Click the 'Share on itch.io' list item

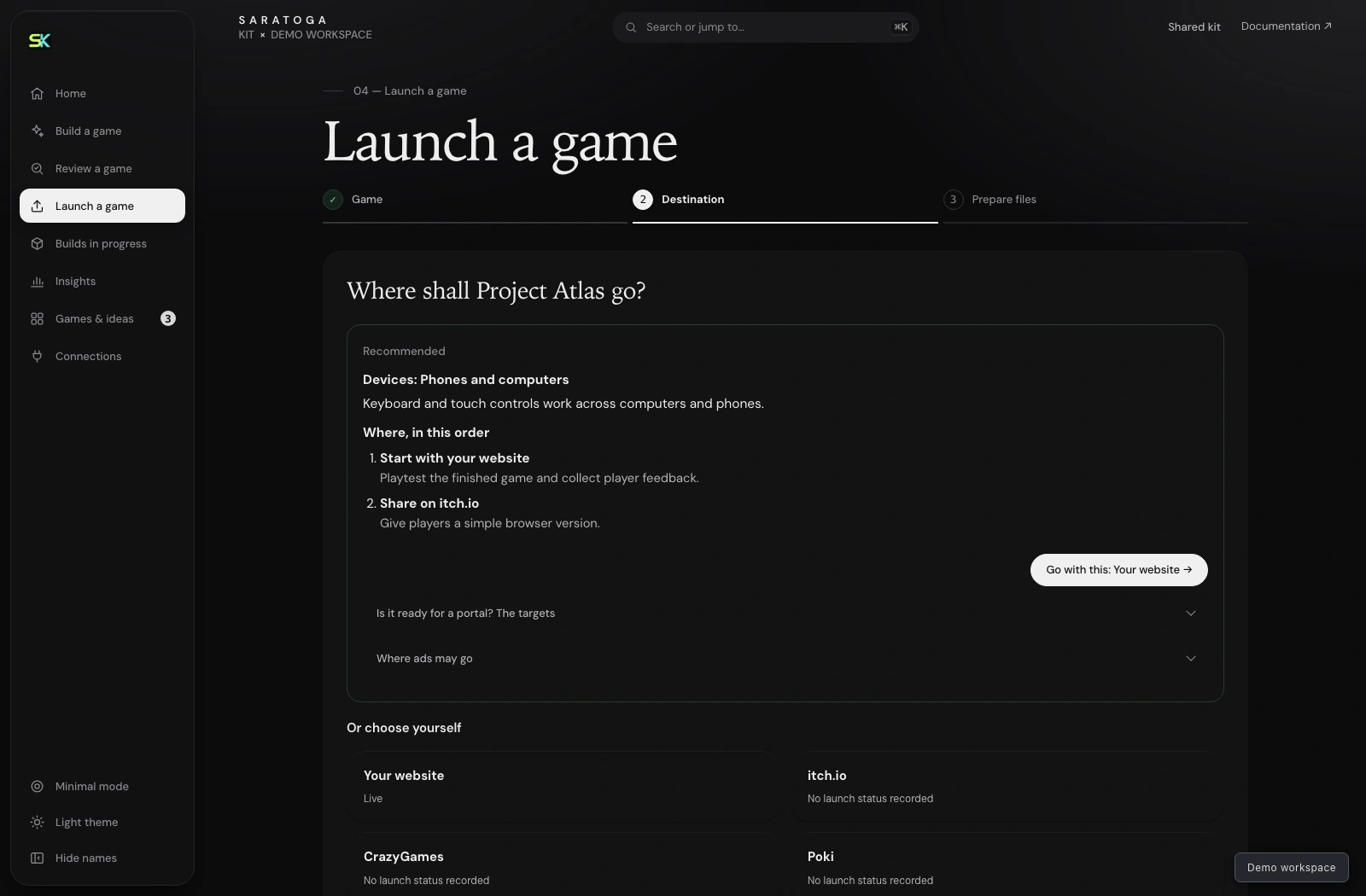(x=490, y=513)
